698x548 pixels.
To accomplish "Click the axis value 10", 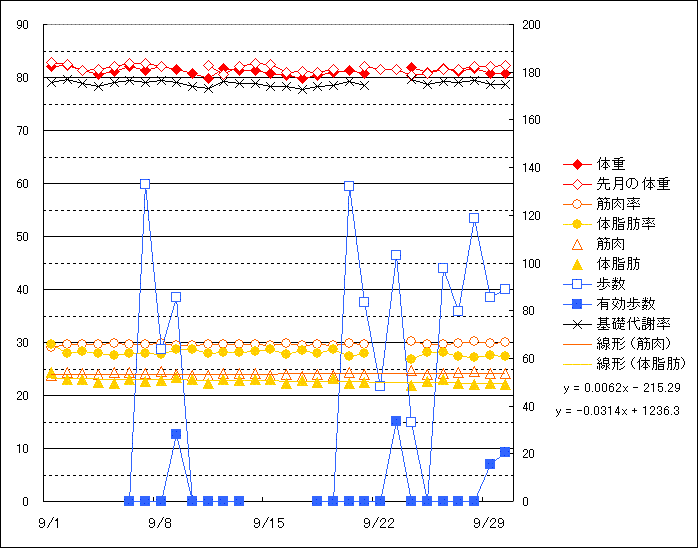I will (22, 449).
